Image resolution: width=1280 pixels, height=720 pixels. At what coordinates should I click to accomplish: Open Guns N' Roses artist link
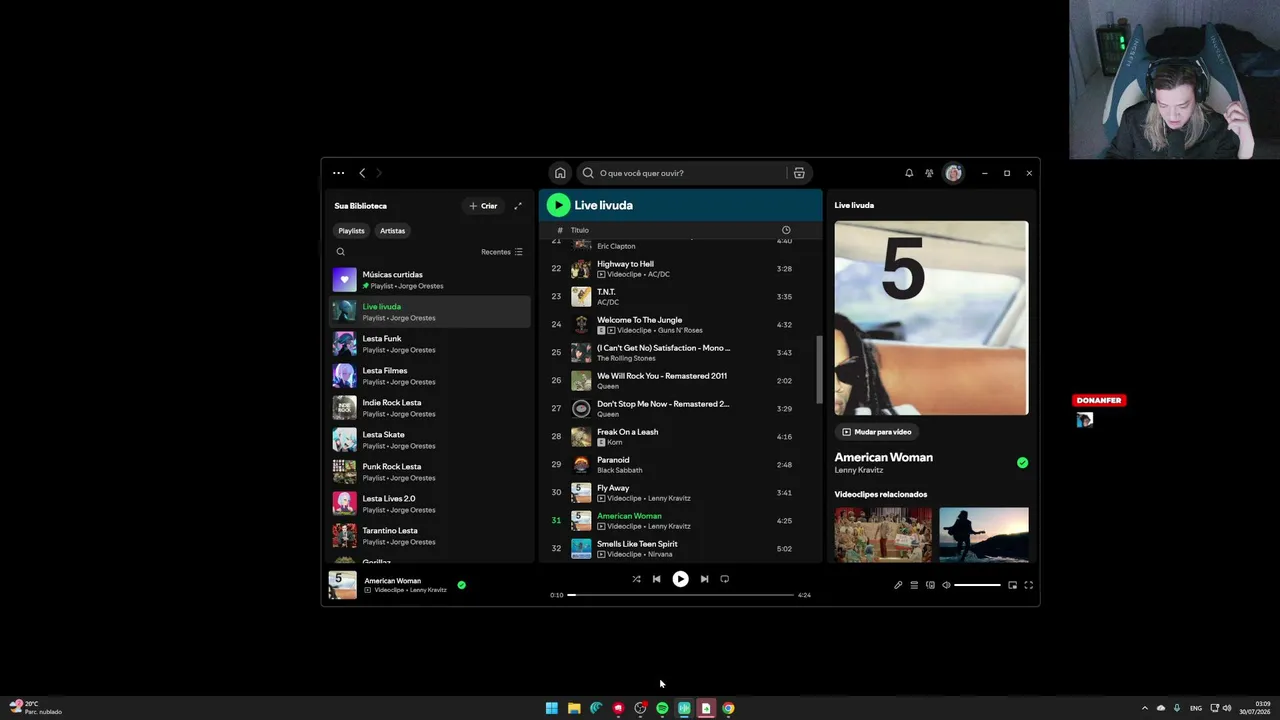(680, 331)
